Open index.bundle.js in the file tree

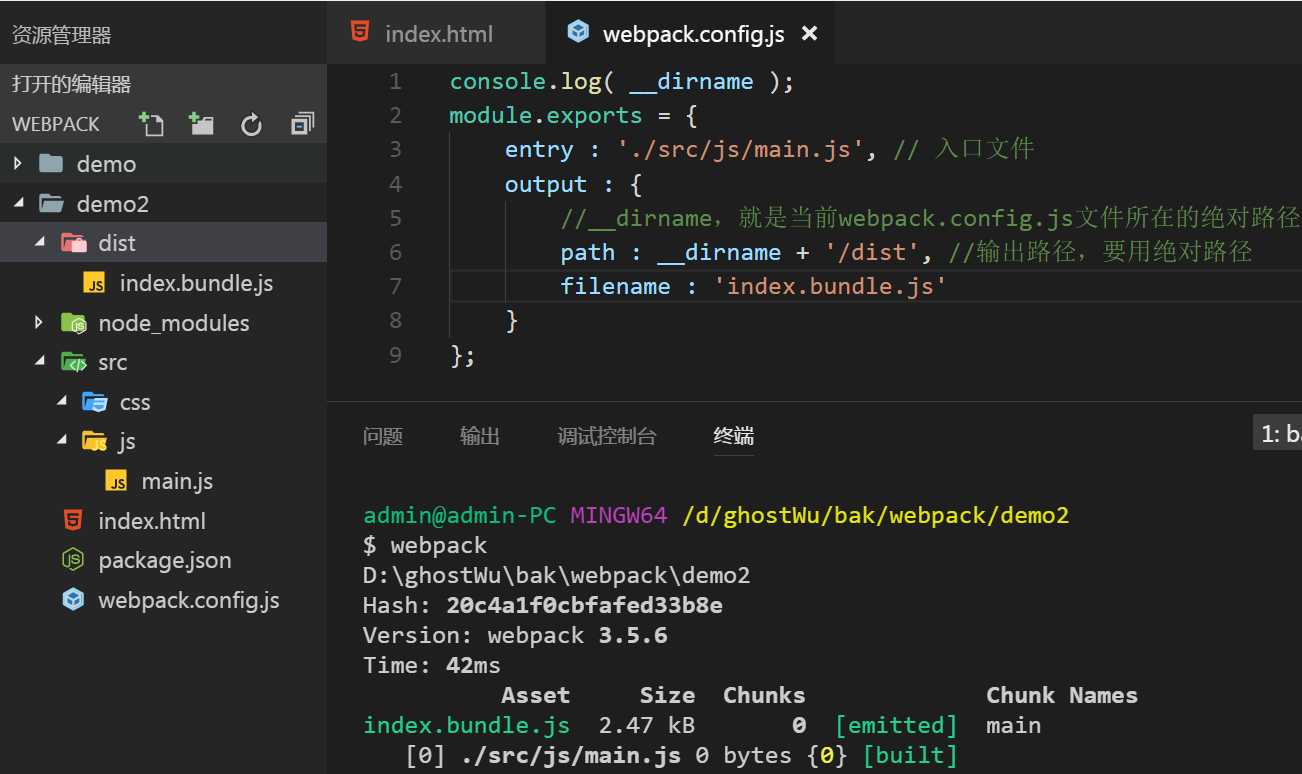click(x=196, y=283)
